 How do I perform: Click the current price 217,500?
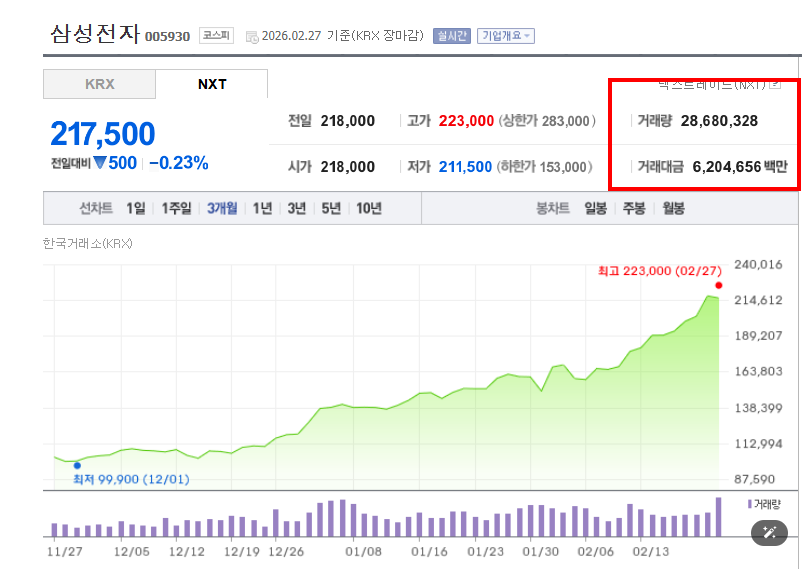(x=103, y=134)
